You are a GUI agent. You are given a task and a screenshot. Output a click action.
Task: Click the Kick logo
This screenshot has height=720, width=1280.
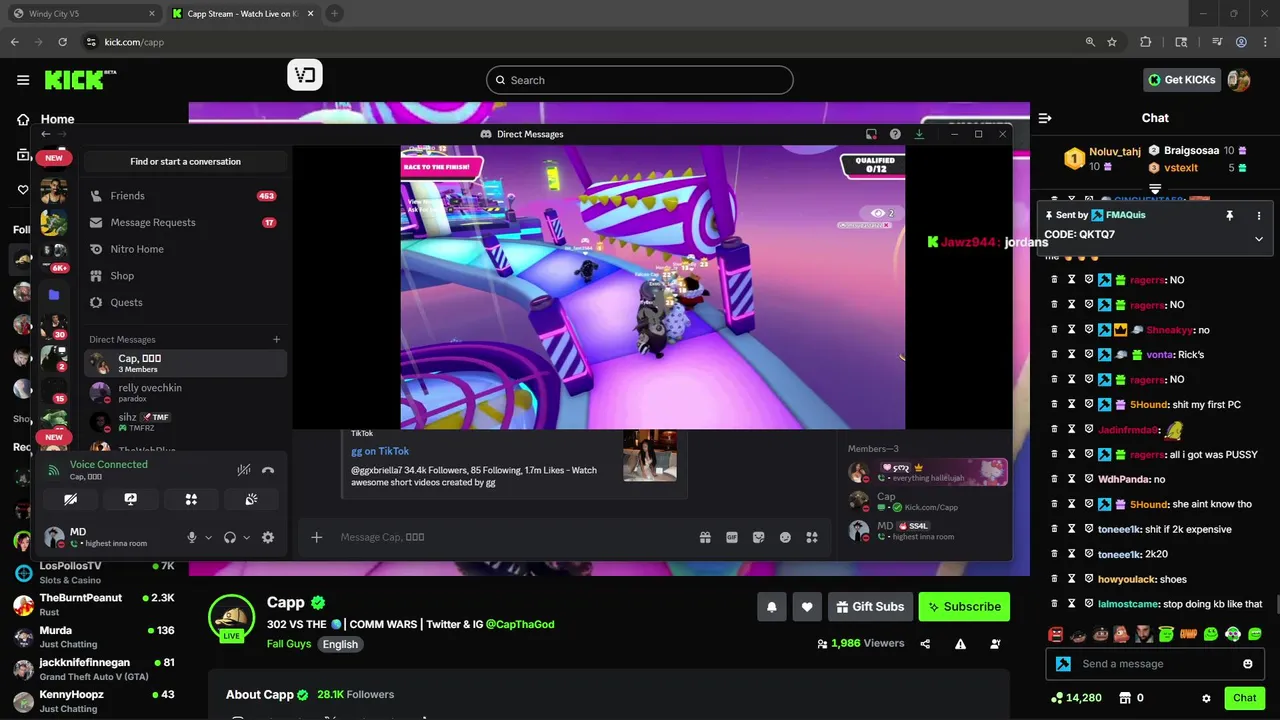click(75, 80)
